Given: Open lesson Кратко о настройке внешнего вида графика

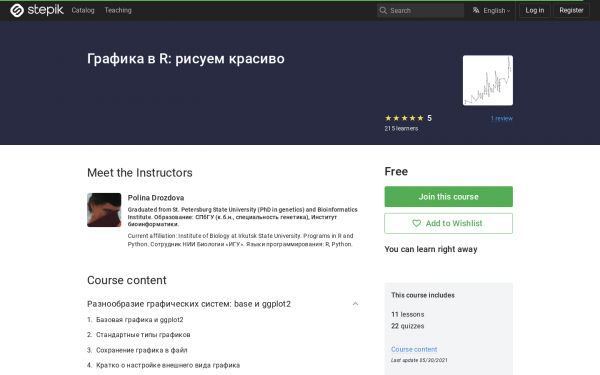Looking at the screenshot, I should [x=168, y=365].
